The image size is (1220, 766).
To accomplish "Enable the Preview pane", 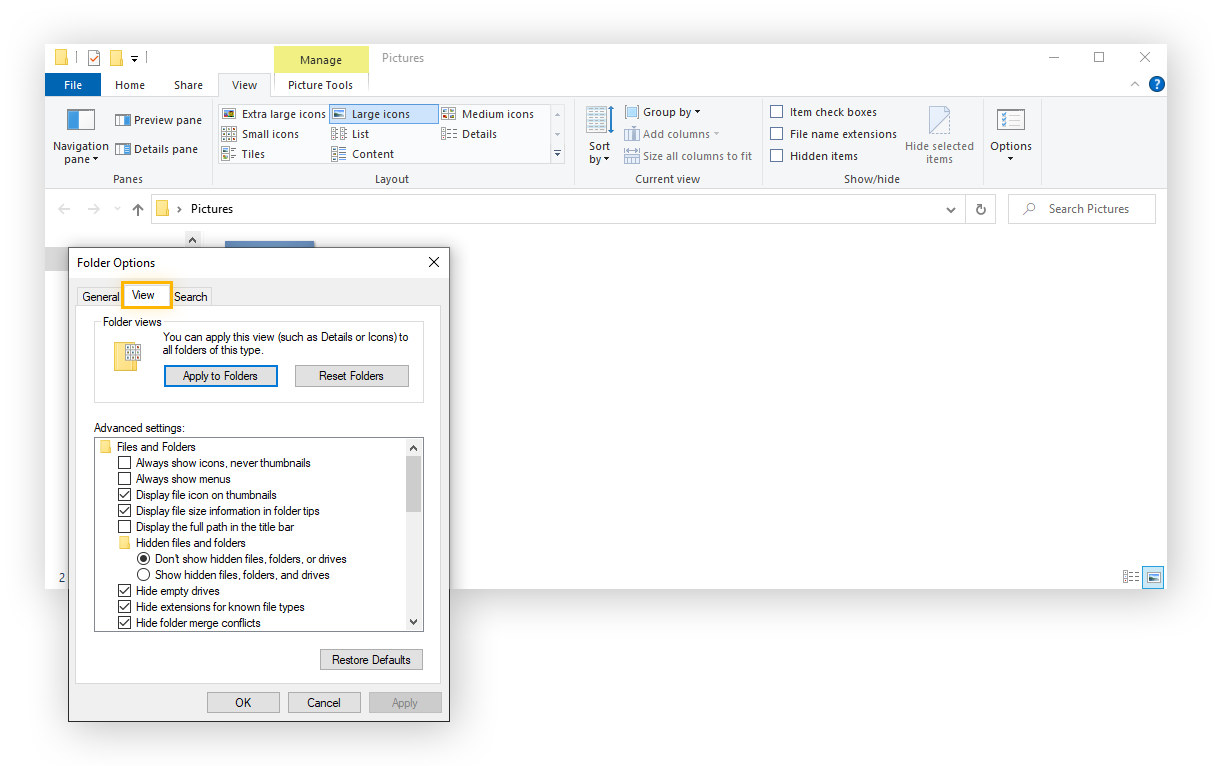I will (157, 119).
